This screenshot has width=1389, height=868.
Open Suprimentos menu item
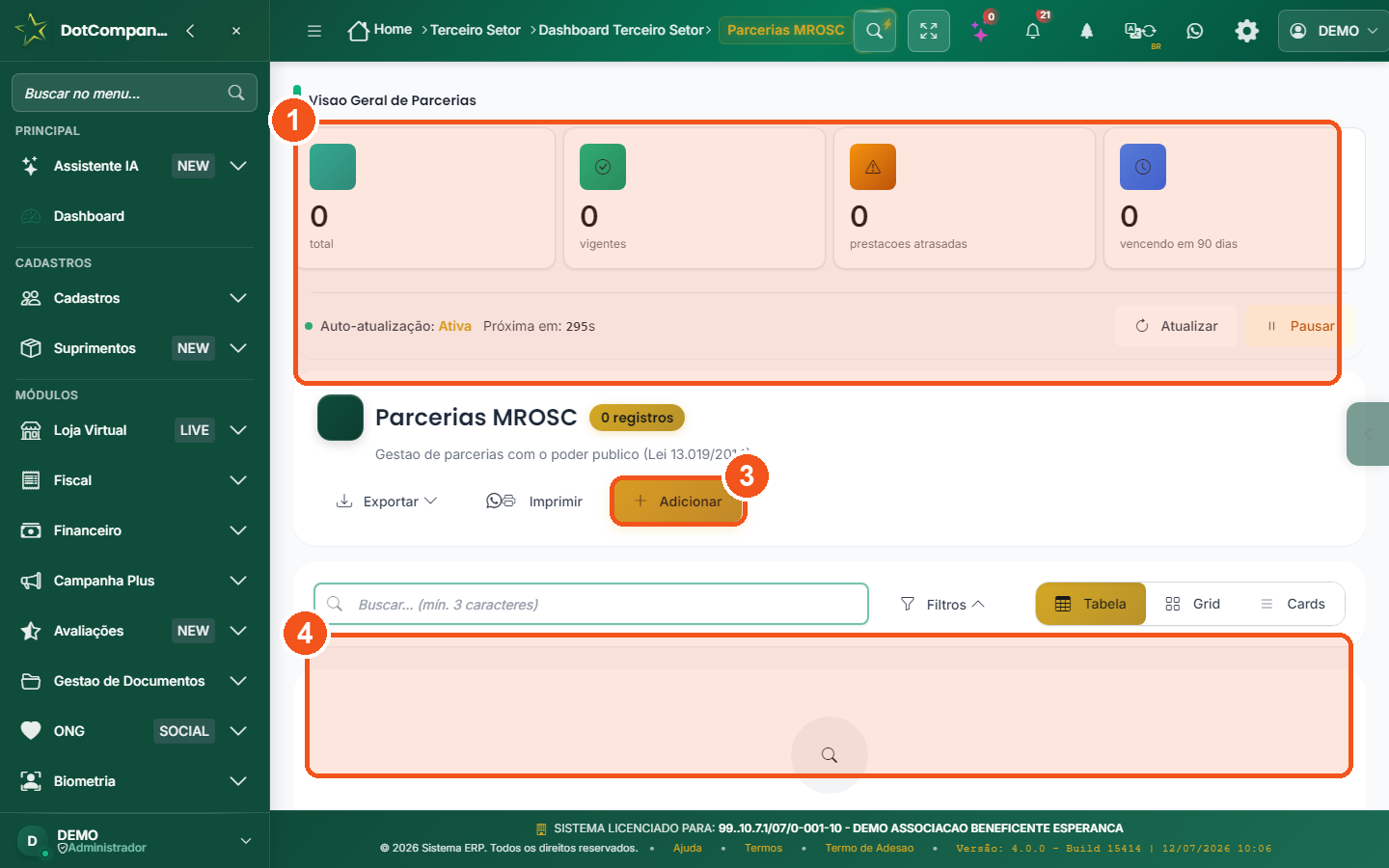(95, 348)
